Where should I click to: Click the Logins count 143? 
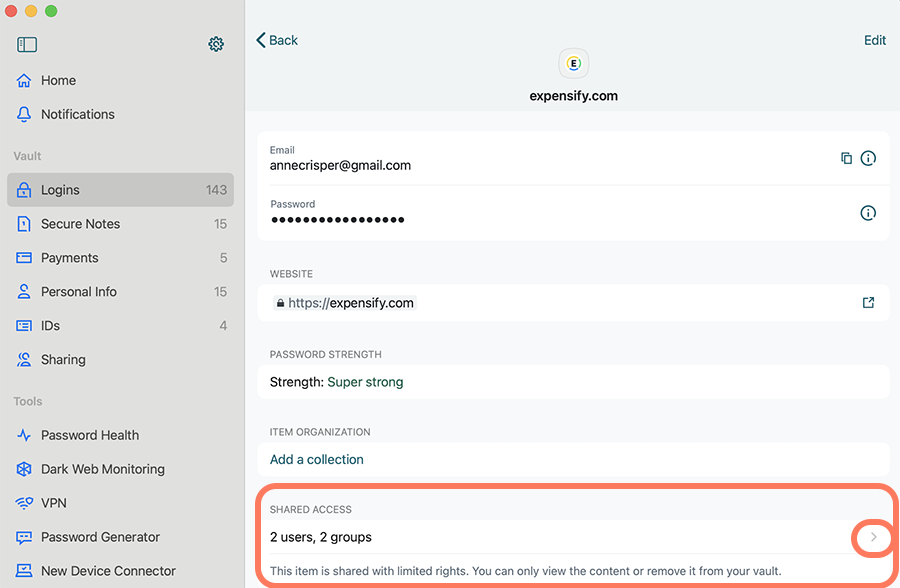pyautogui.click(x=216, y=189)
